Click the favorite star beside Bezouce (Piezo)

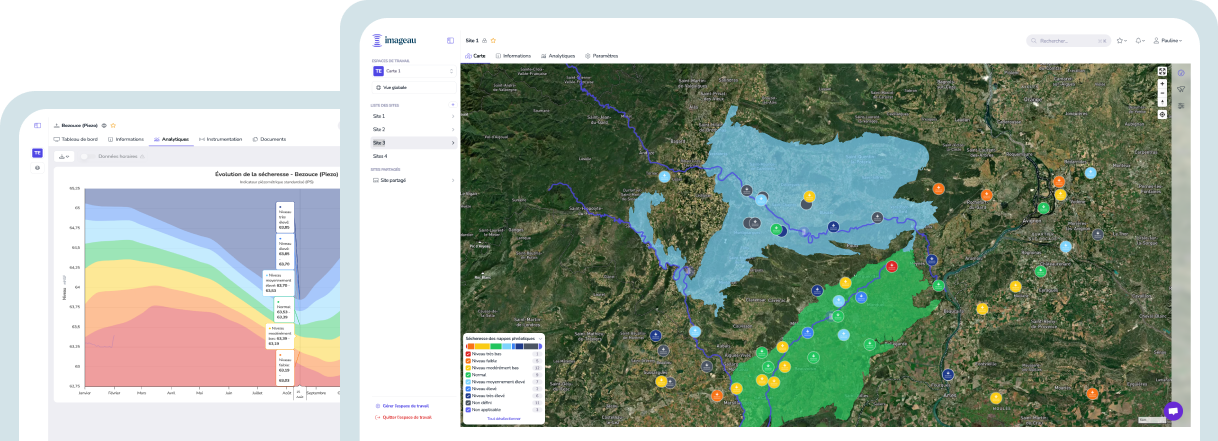pos(113,125)
